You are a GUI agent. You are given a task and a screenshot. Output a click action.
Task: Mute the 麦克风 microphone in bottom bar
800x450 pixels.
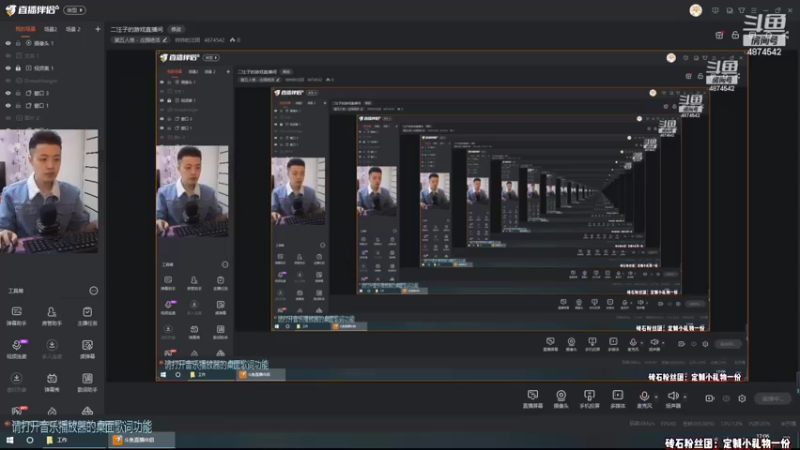point(644,398)
